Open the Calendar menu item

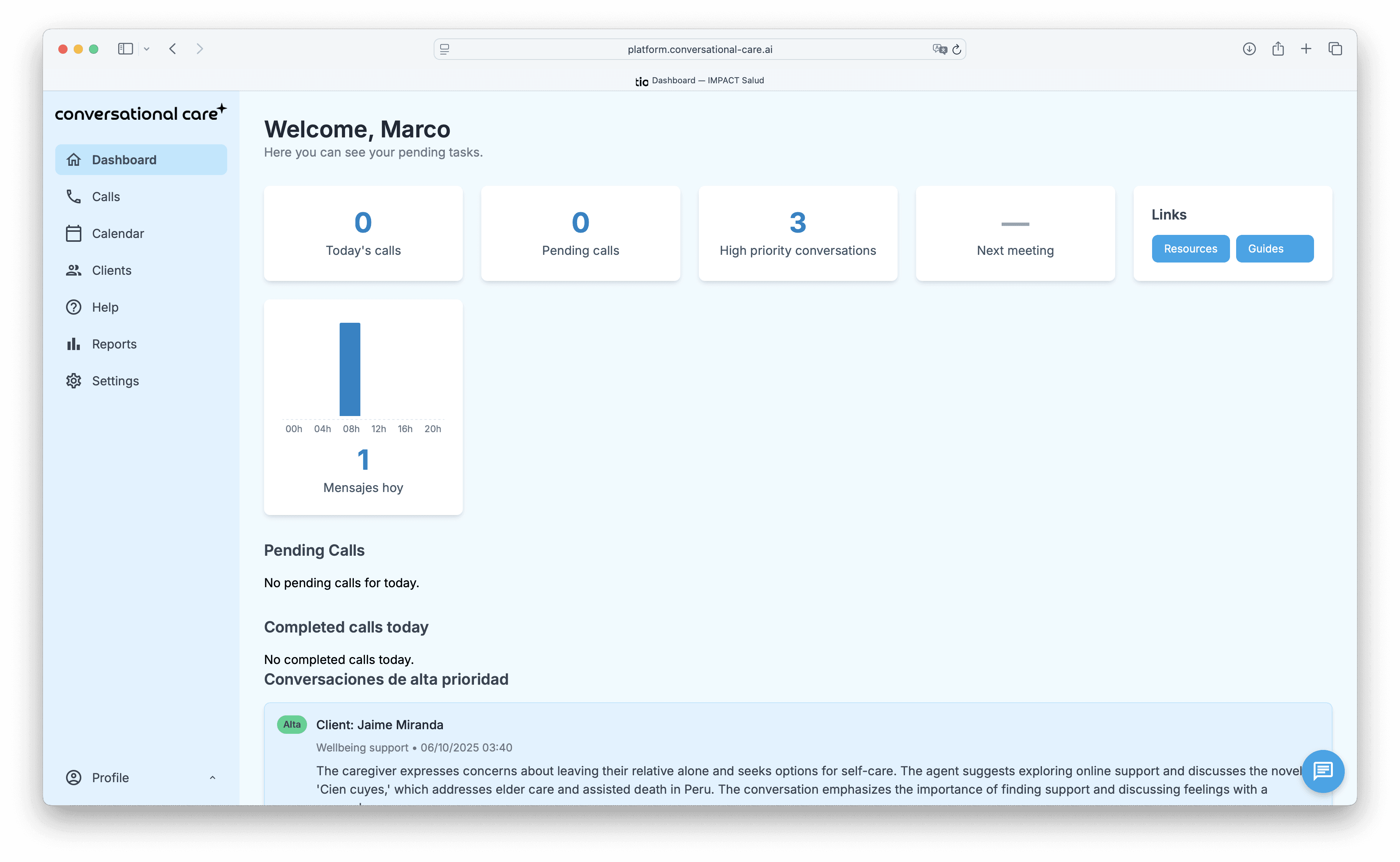(x=141, y=234)
